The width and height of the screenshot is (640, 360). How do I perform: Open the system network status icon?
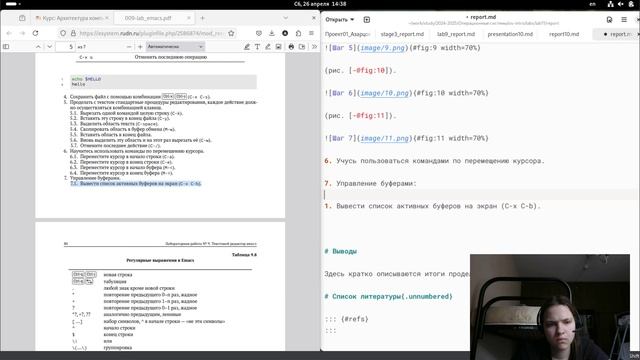(x=611, y=4)
